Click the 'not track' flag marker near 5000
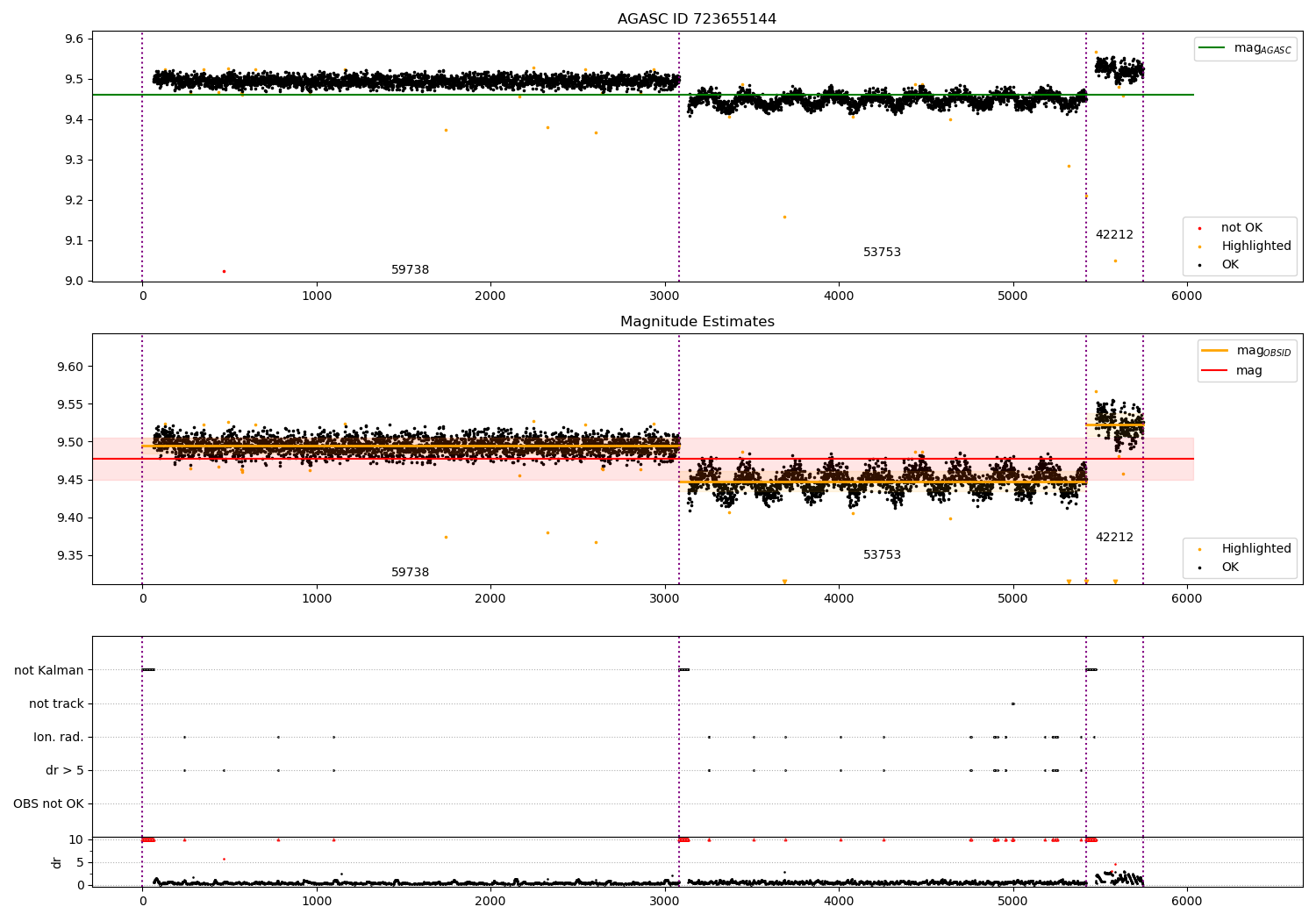 pos(1012,703)
